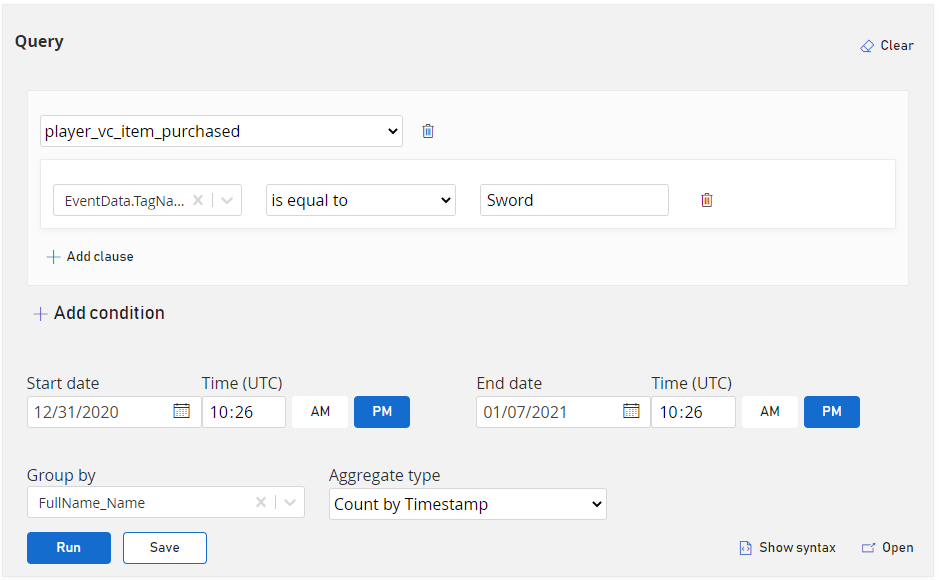This screenshot has height=580, width=939.
Task: Open the Count by Timestamp aggregate dropdown
Action: click(467, 504)
